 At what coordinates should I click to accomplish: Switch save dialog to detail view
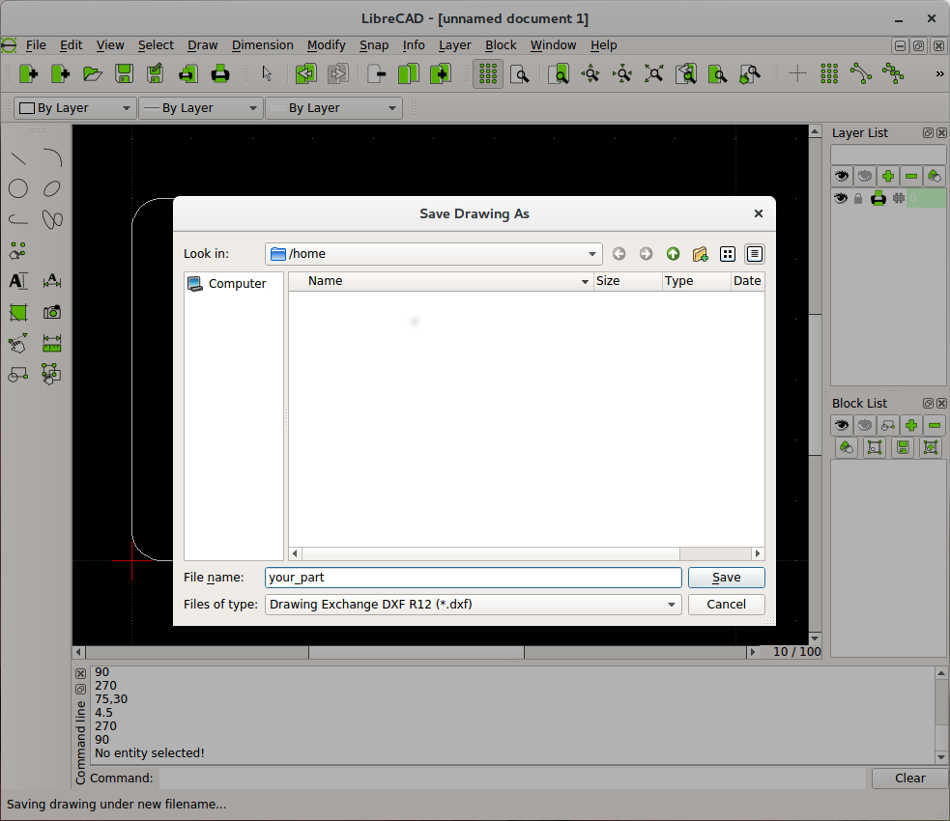click(x=754, y=254)
